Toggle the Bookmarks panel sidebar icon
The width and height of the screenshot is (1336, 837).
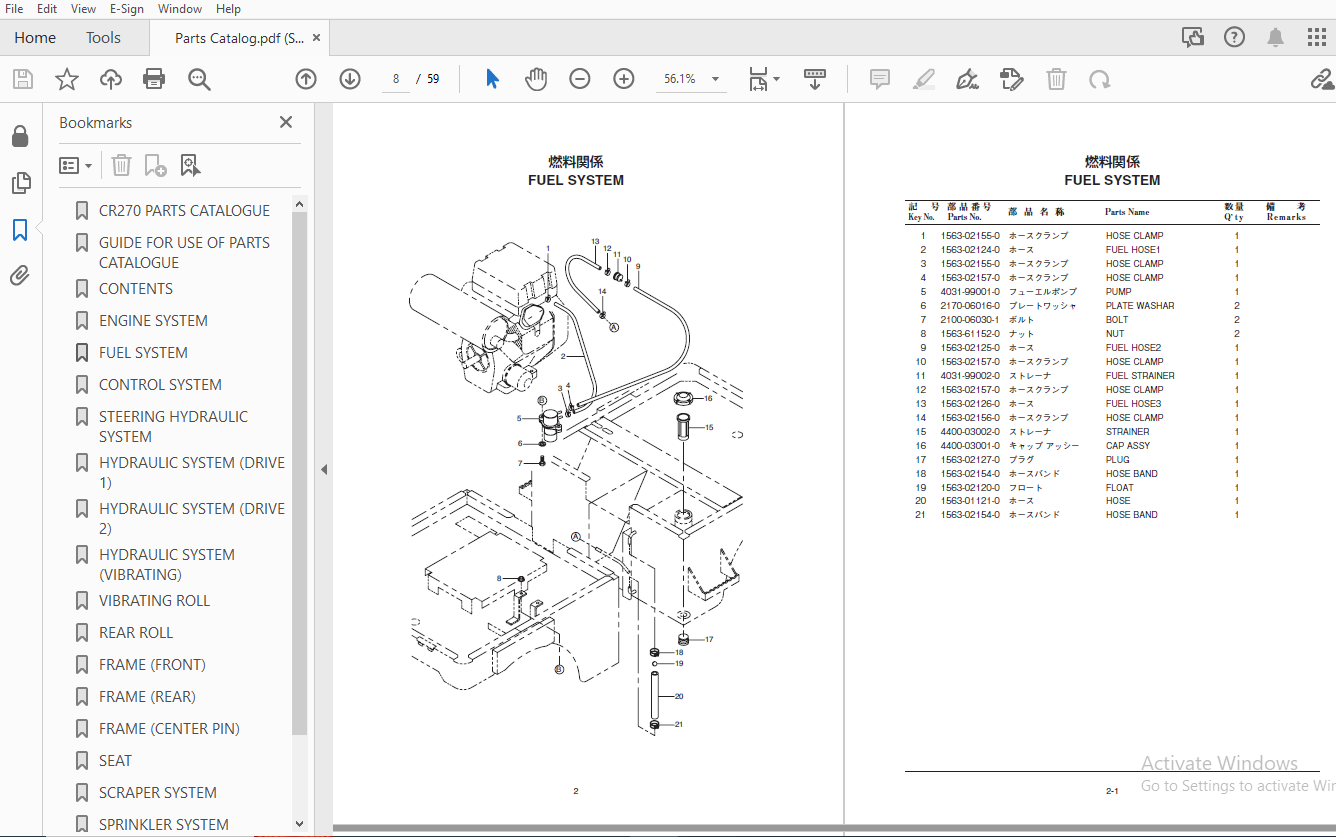[x=20, y=230]
